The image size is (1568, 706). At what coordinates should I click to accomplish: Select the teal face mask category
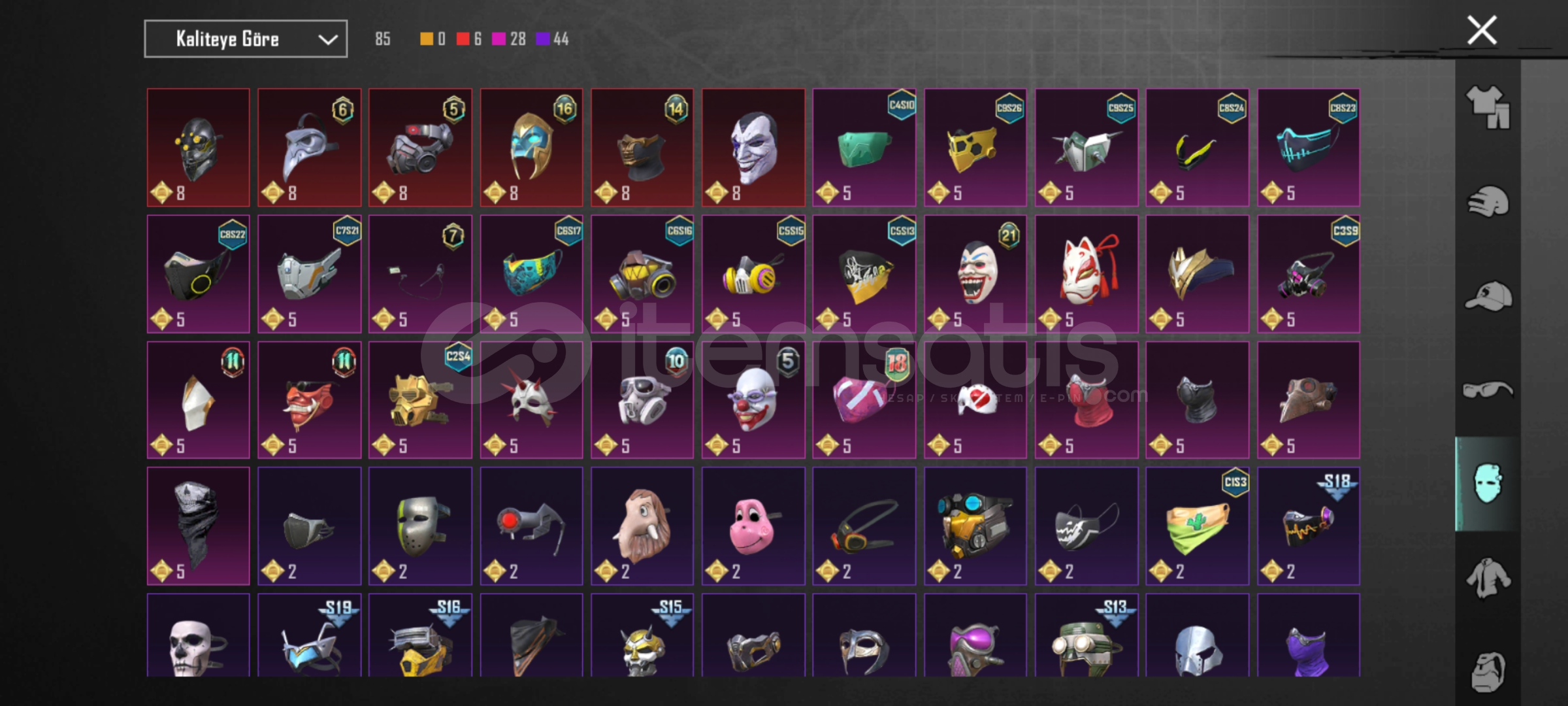click(1488, 484)
